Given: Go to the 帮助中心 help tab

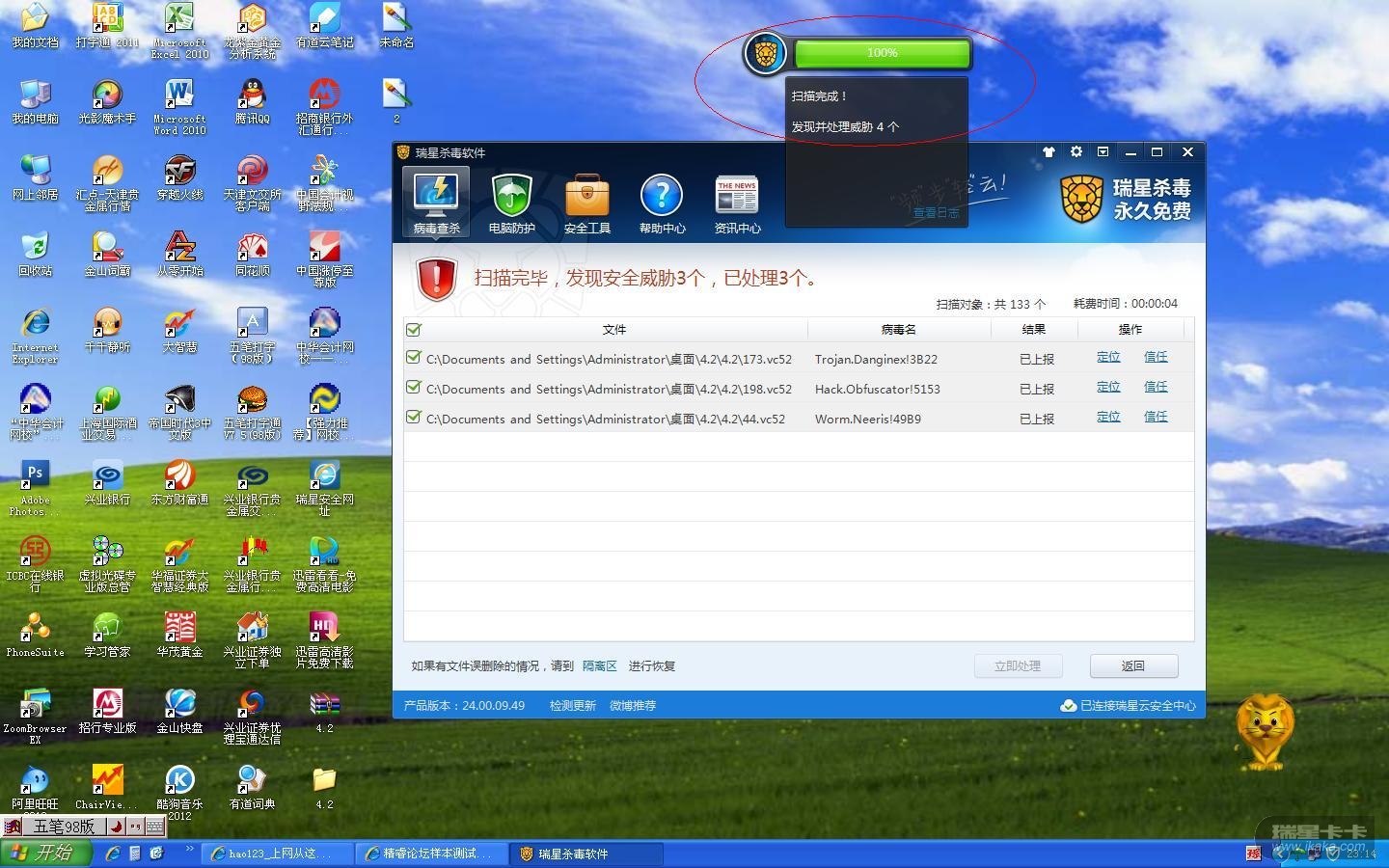Looking at the screenshot, I should coord(662,203).
